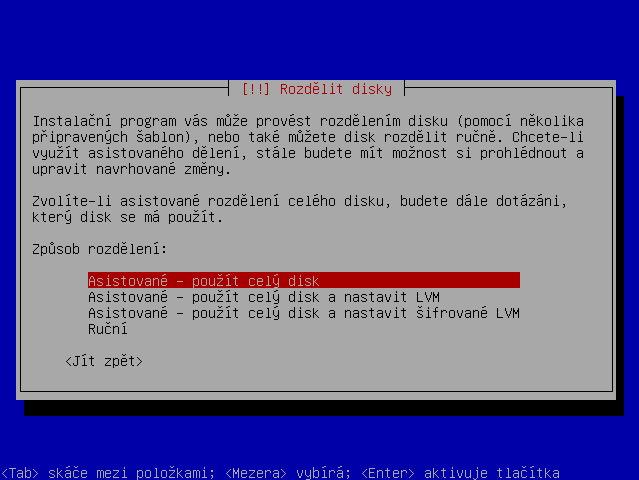Click the '[!!]' priority marker in title
Image resolution: width=639 pixels, height=480 pixels.
click(x=256, y=89)
